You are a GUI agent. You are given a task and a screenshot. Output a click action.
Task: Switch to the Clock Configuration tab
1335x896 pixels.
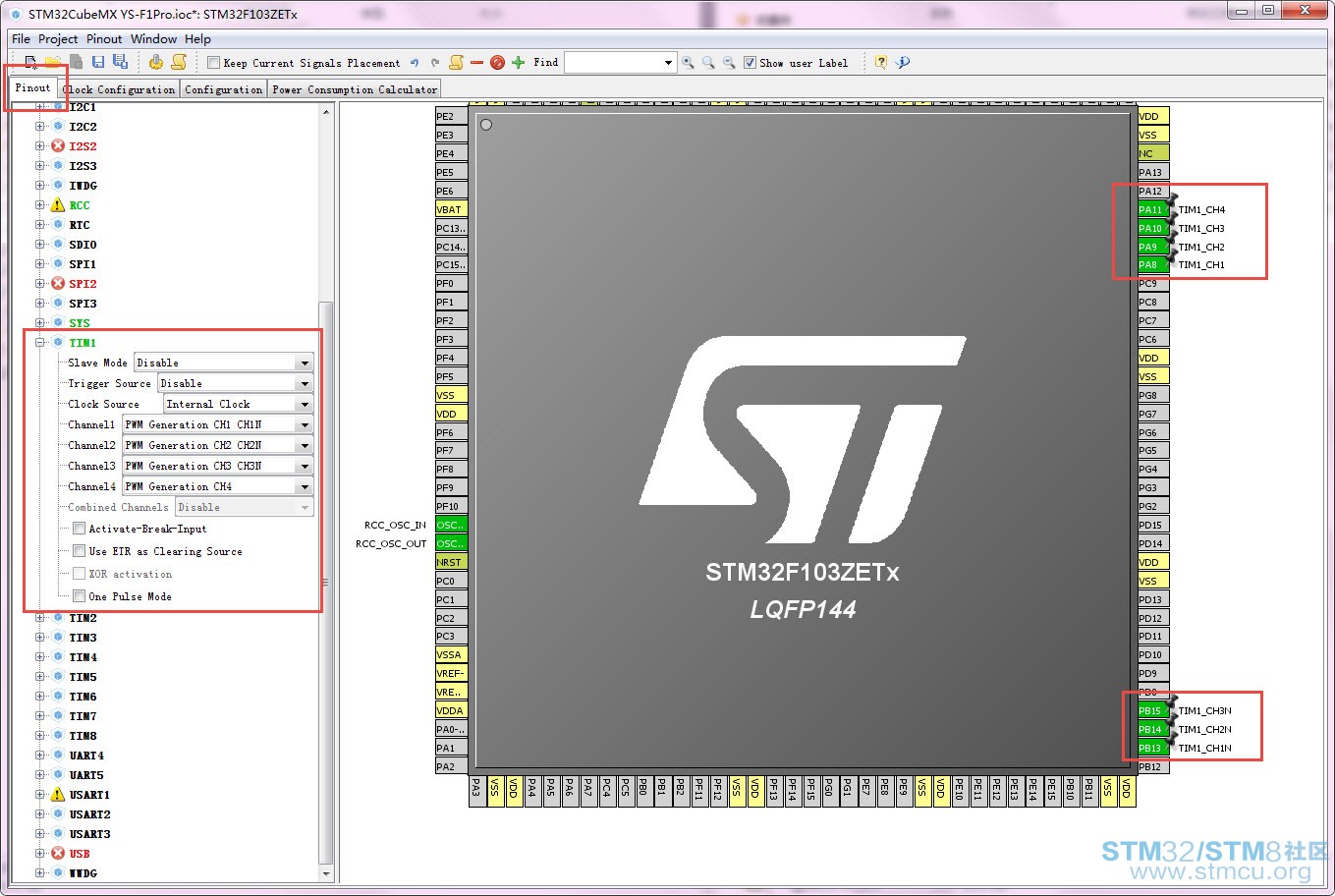(120, 89)
